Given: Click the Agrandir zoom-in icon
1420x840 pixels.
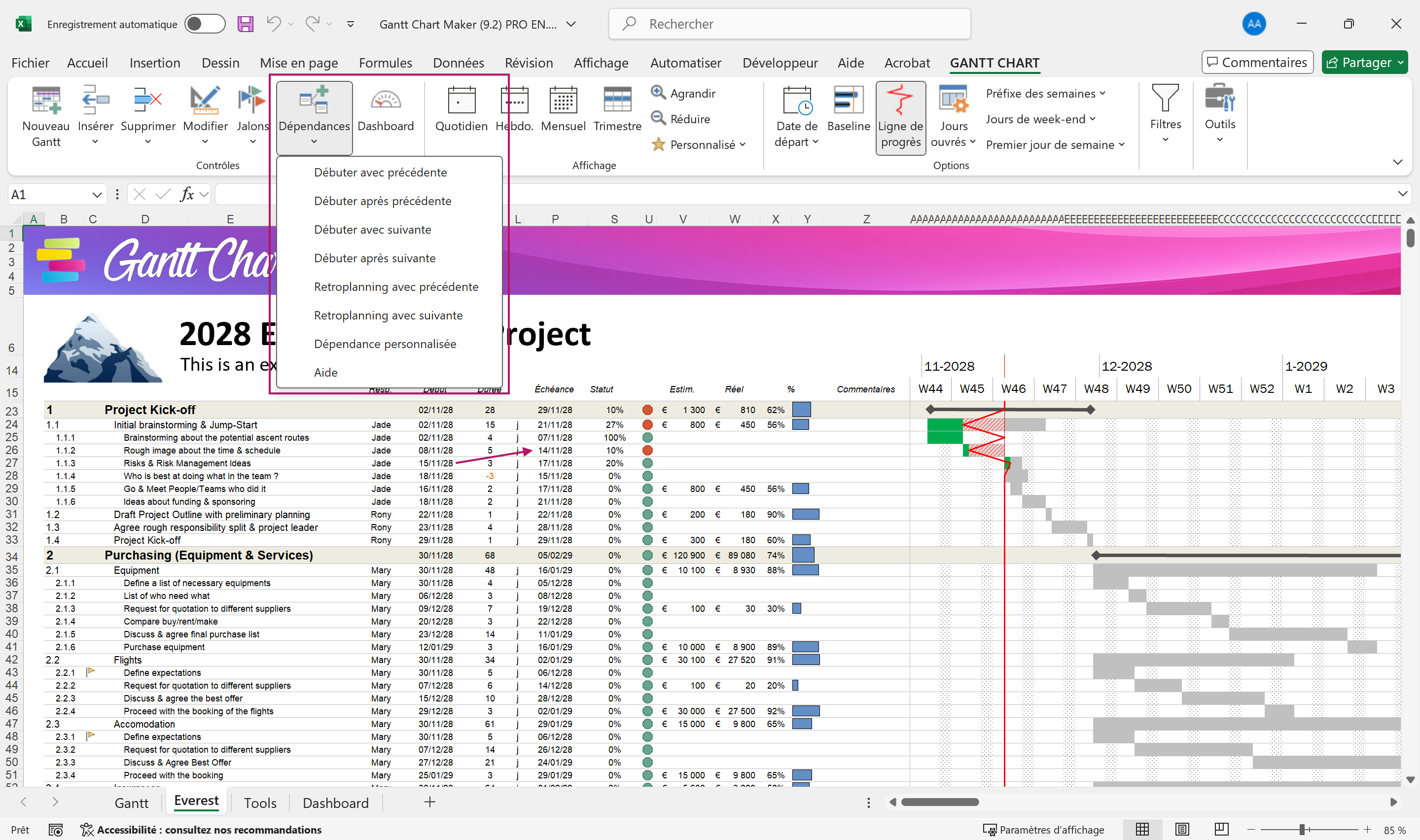Looking at the screenshot, I should pos(658,92).
